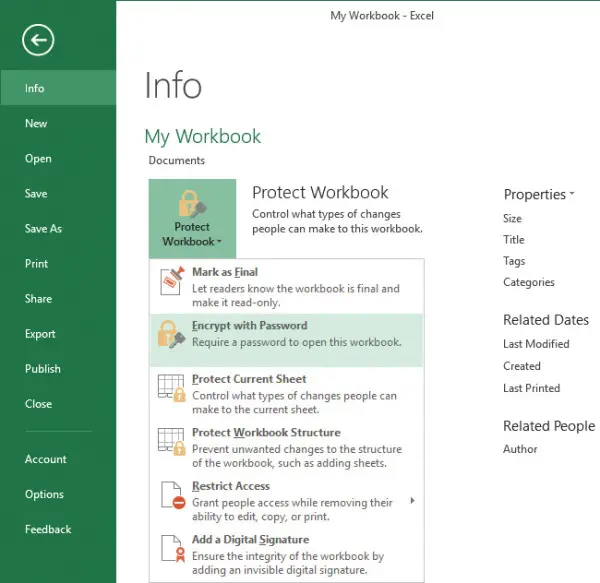The width and height of the screenshot is (600, 583).
Task: Select Protect Workbook Structure option
Action: tap(287, 447)
